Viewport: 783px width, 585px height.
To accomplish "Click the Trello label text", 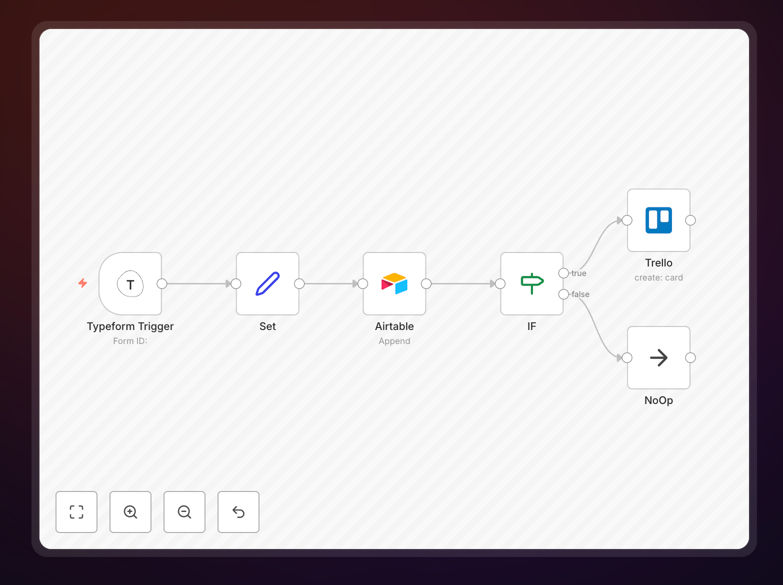I will coord(659,263).
